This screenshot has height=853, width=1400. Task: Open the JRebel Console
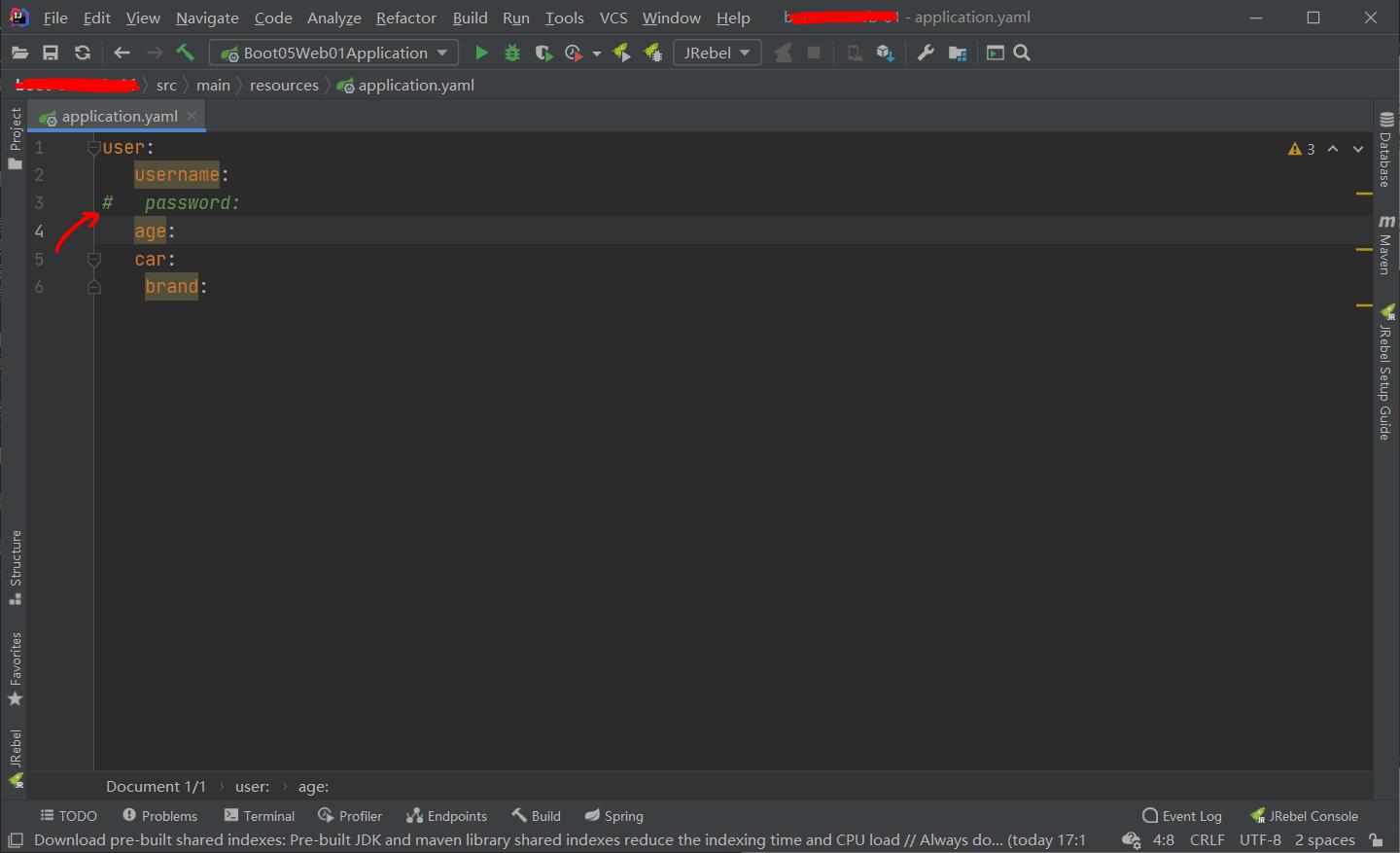point(1304,816)
